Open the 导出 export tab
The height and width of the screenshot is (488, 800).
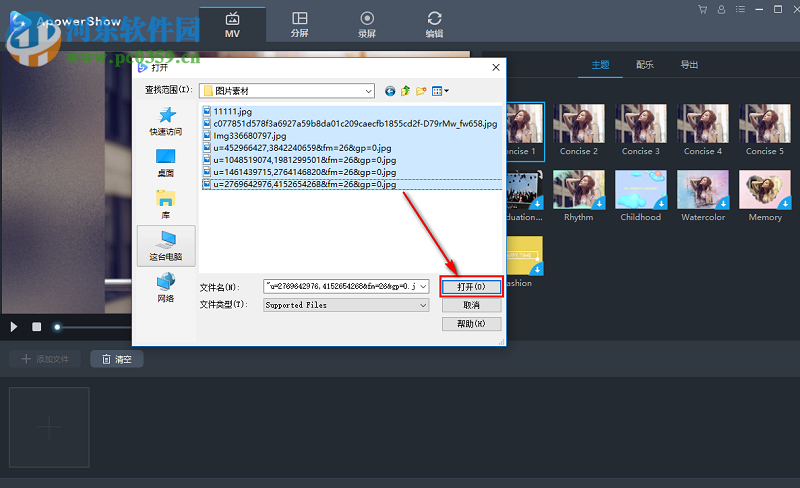click(x=689, y=65)
